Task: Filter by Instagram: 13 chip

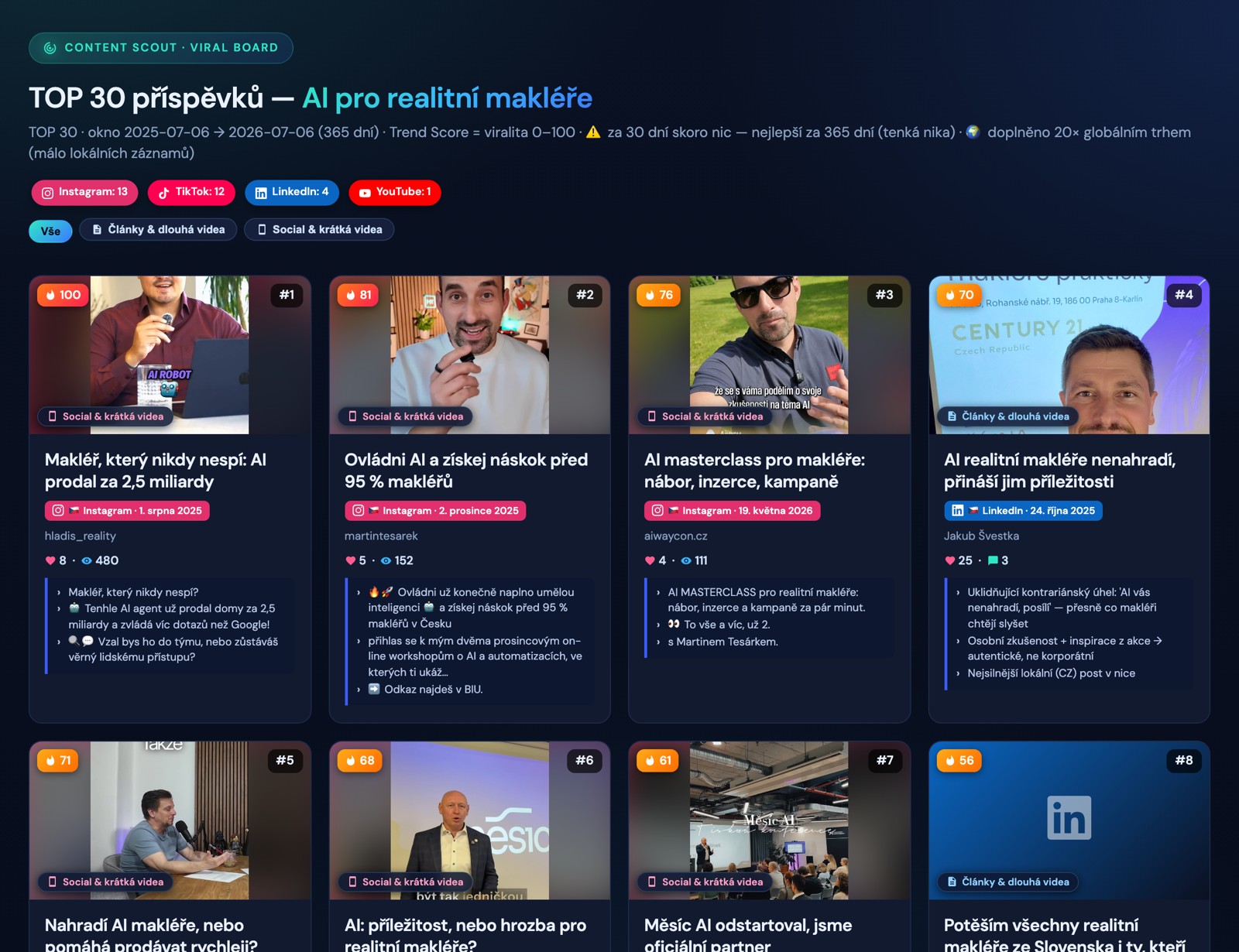Action: coord(84,192)
